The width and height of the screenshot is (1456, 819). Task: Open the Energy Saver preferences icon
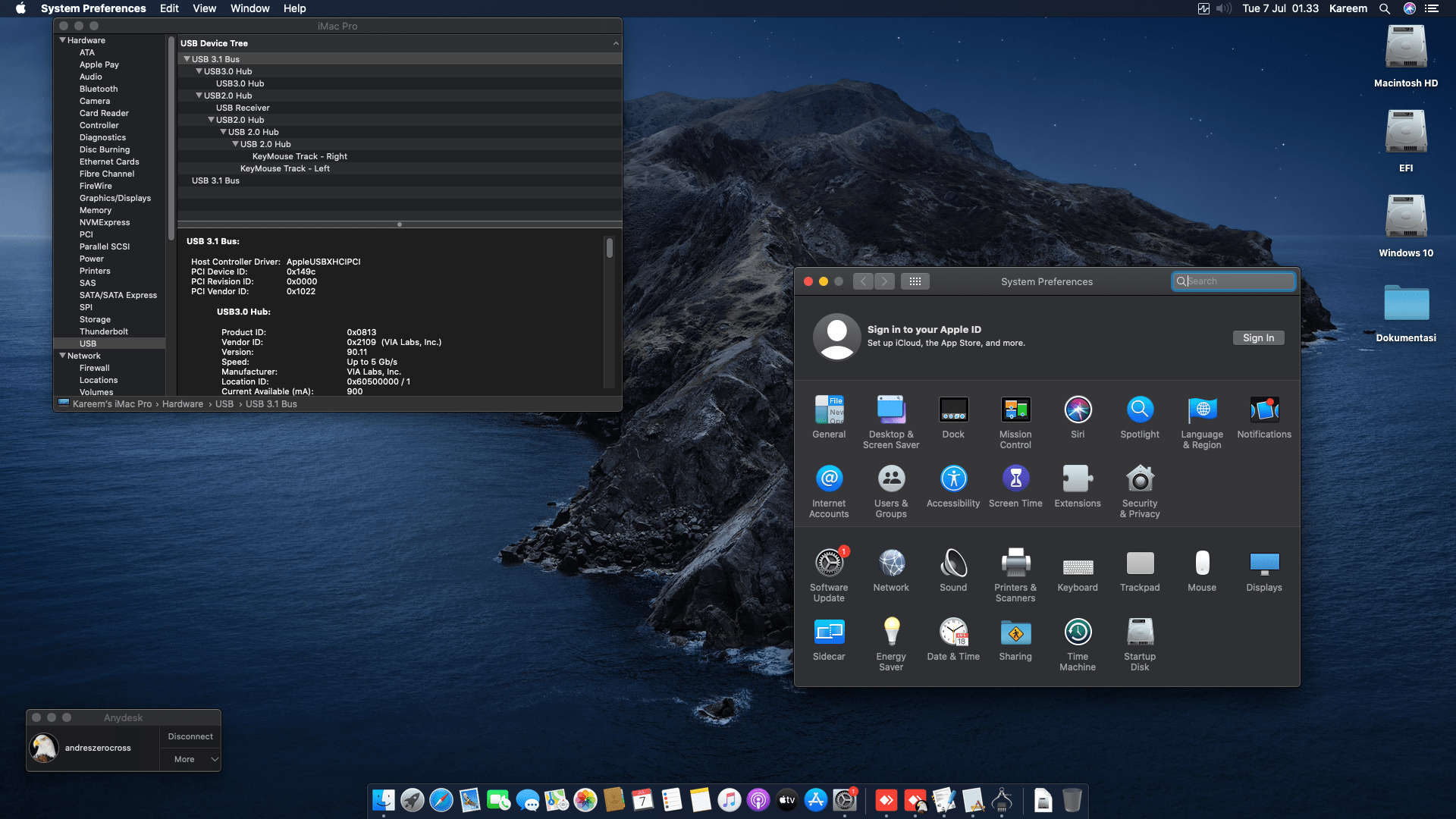[x=891, y=631]
